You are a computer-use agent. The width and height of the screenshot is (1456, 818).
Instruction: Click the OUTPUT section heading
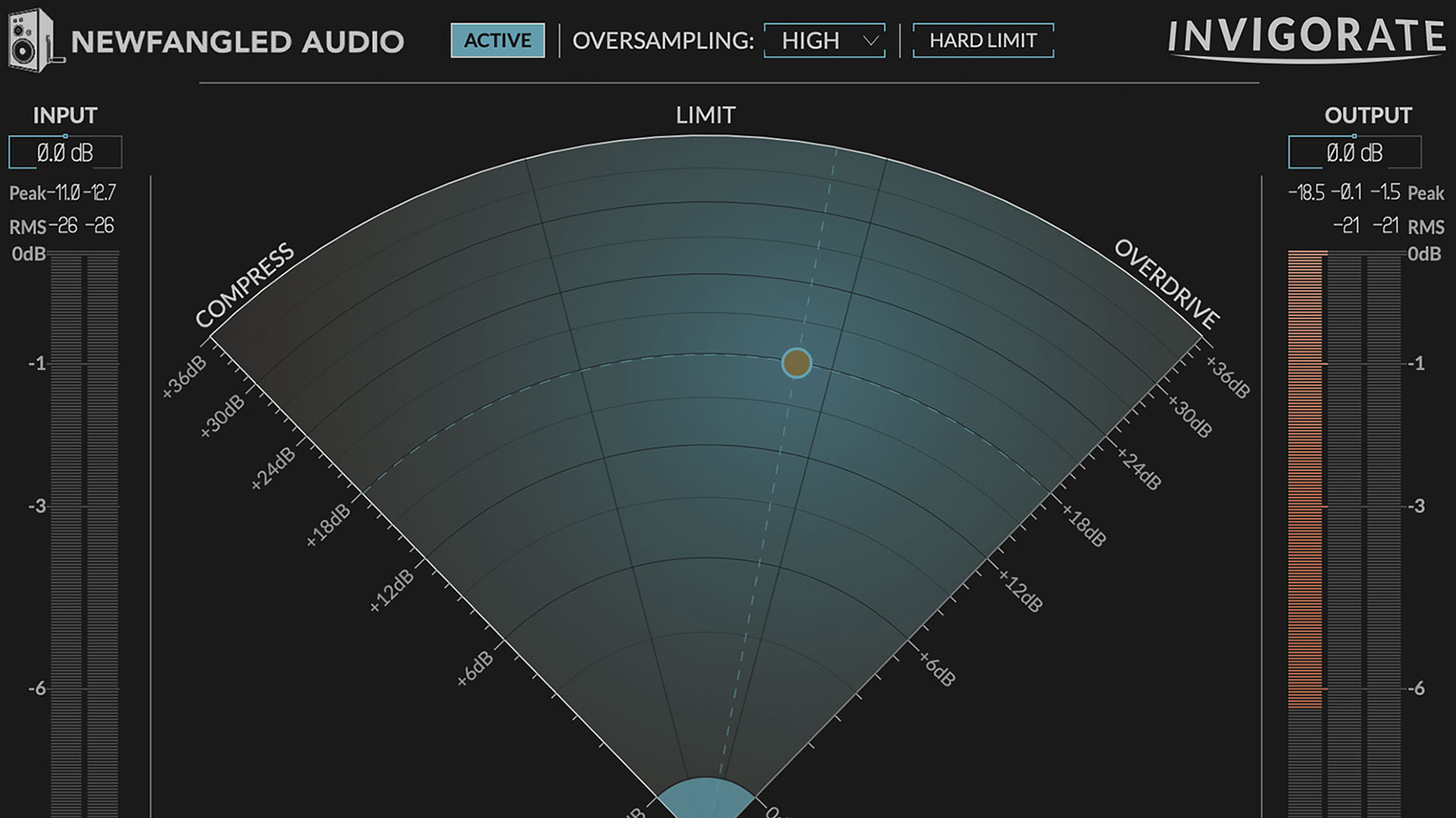1368,115
